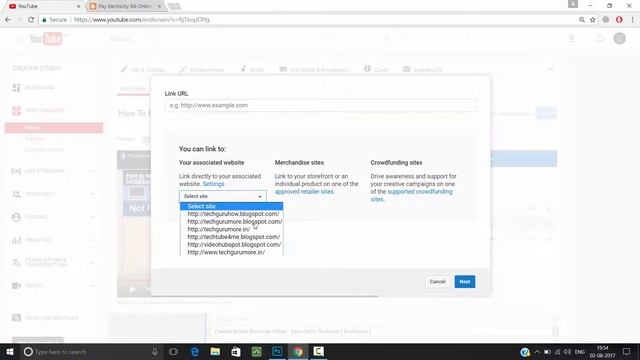Reload the page with refresh icon
The height and width of the screenshot is (360, 640).
31,20
